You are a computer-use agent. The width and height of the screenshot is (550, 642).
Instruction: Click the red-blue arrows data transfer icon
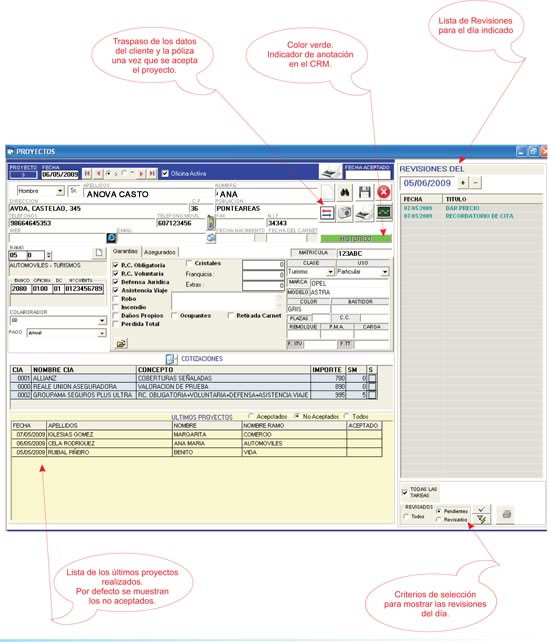click(x=327, y=213)
